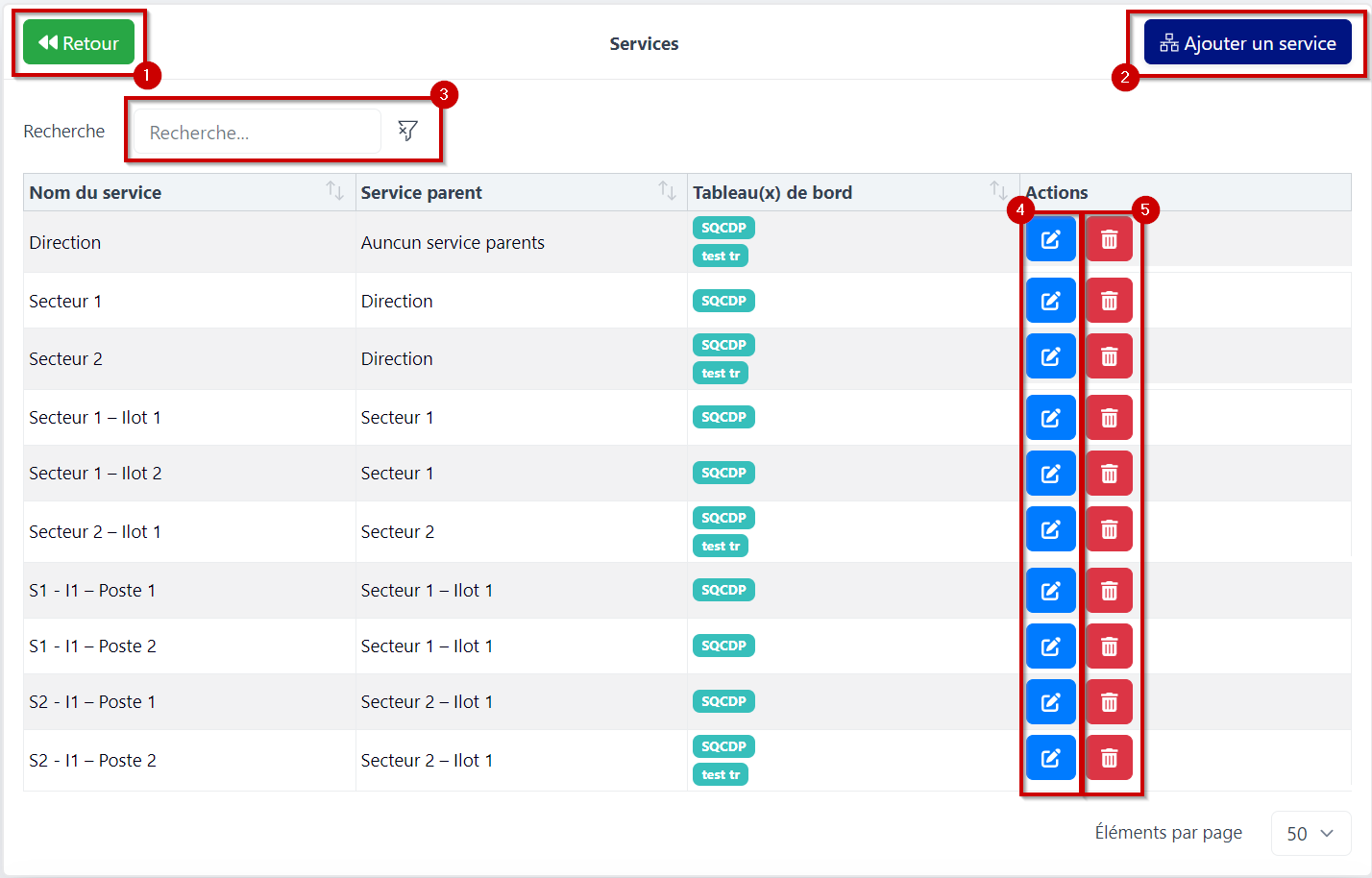
Task: Click Ajouter un service to add a service
Action: coord(1247,42)
